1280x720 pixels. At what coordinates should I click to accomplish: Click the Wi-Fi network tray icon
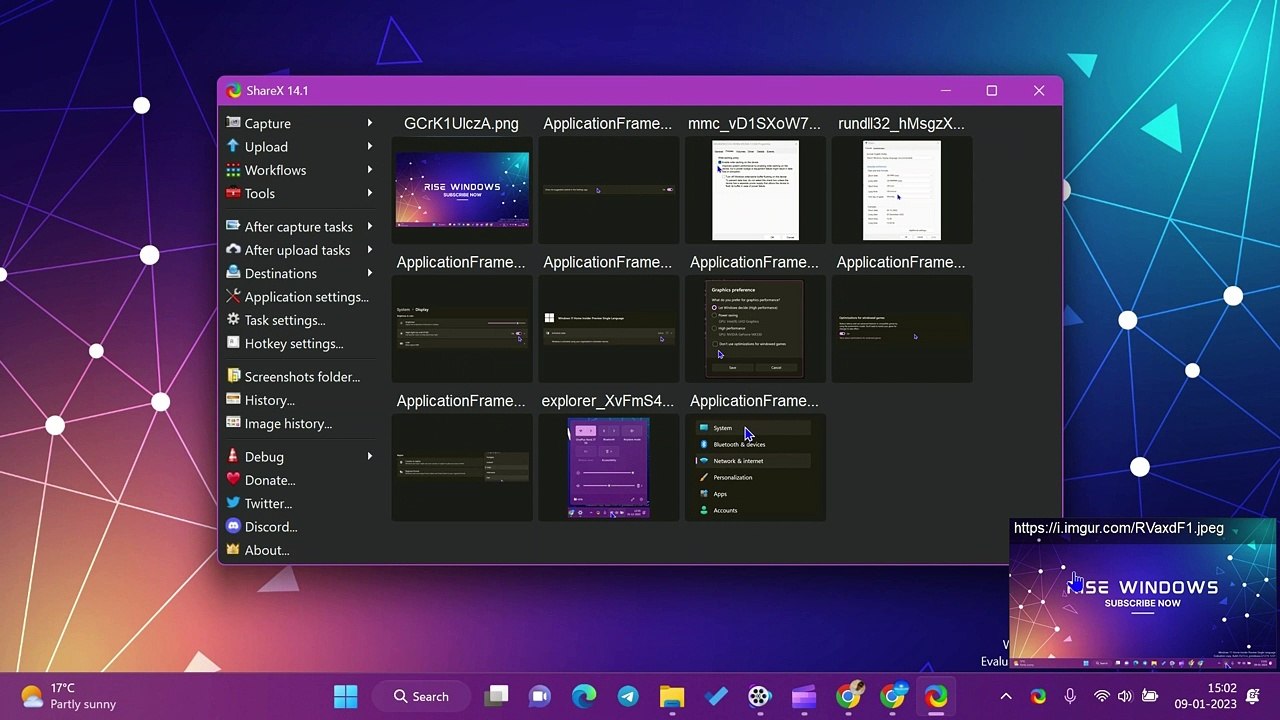tap(1101, 697)
